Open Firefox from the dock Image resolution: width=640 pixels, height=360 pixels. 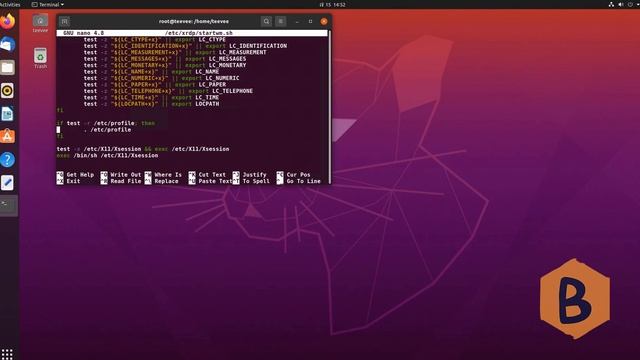click(x=7, y=21)
